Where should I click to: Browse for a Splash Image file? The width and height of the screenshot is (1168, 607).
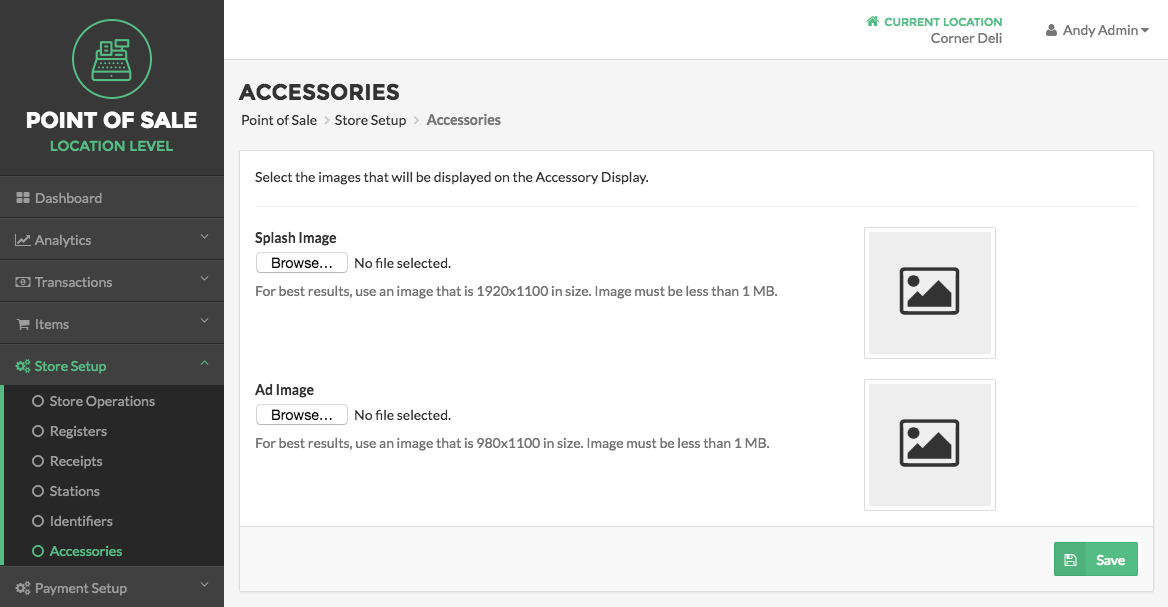pyautogui.click(x=302, y=263)
